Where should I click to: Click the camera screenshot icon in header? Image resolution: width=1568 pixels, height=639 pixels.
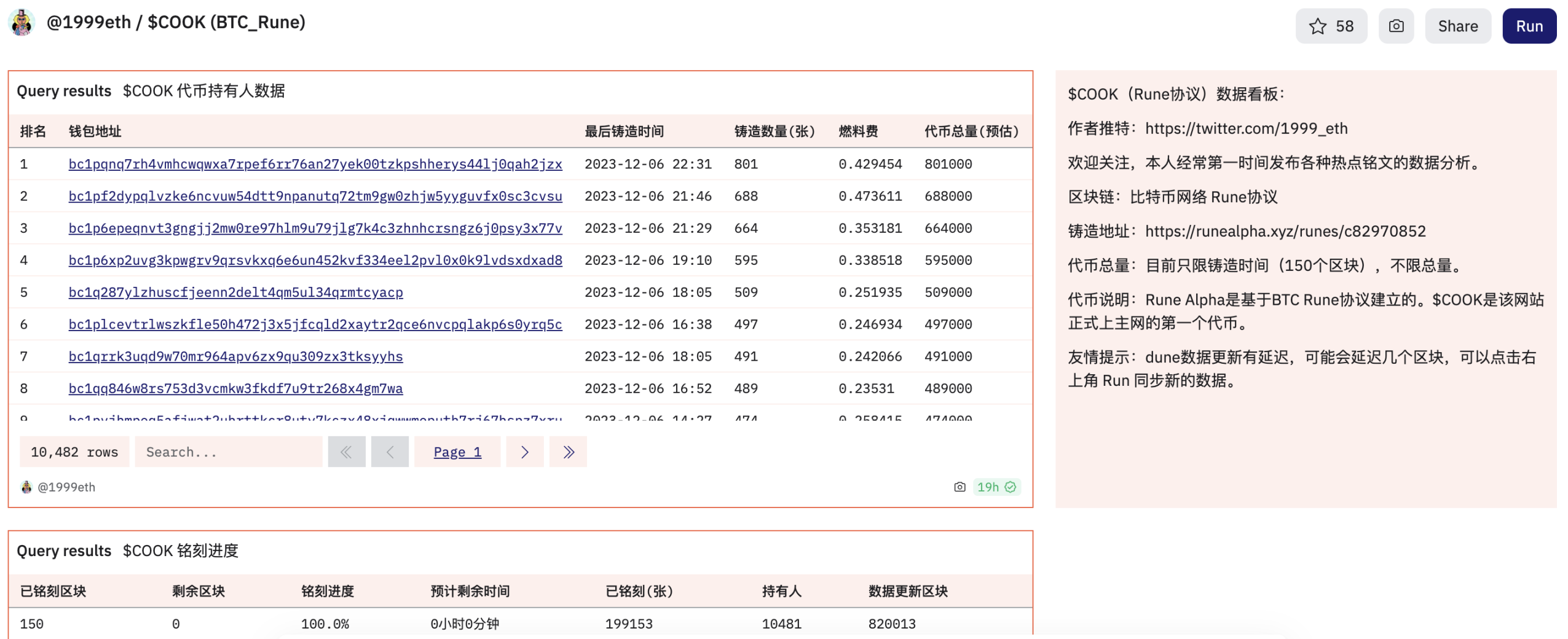click(x=1395, y=26)
